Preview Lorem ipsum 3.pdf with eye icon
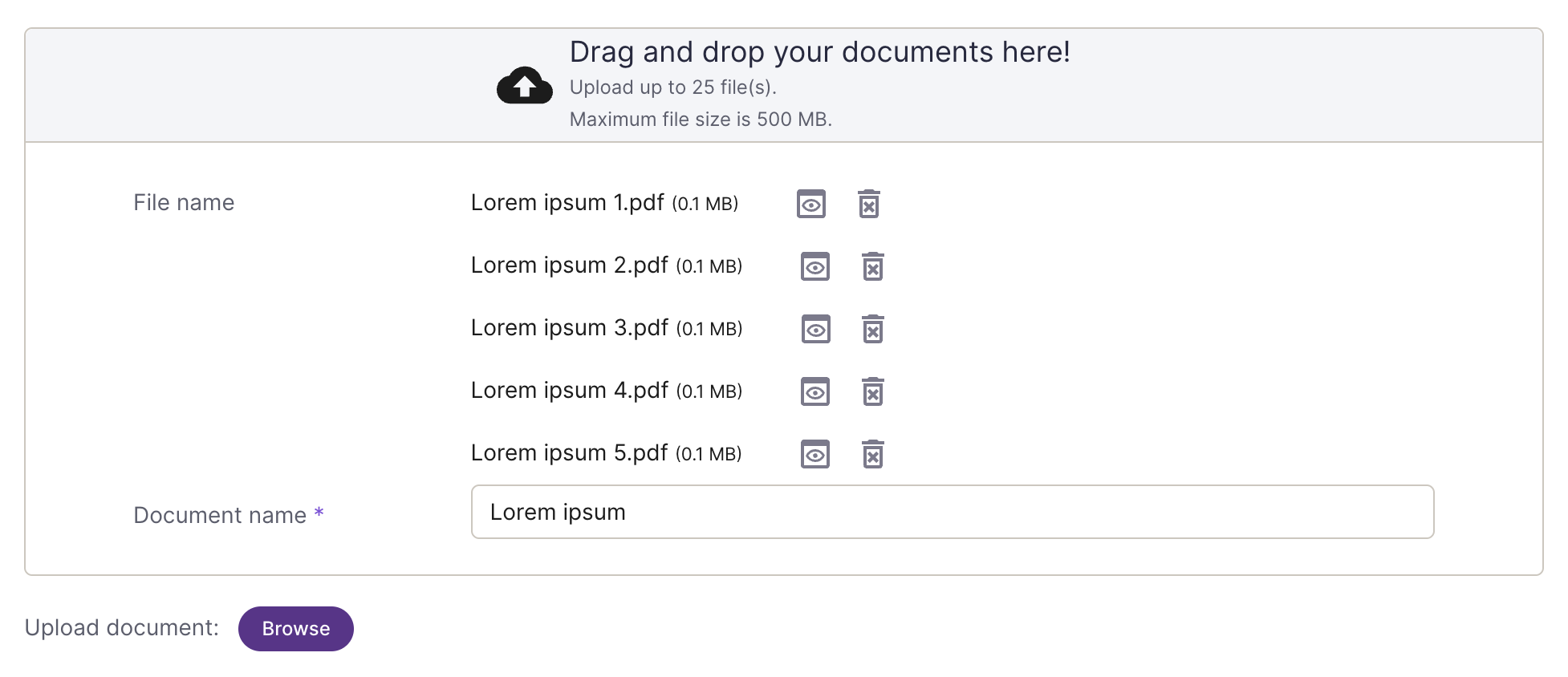 coord(816,329)
